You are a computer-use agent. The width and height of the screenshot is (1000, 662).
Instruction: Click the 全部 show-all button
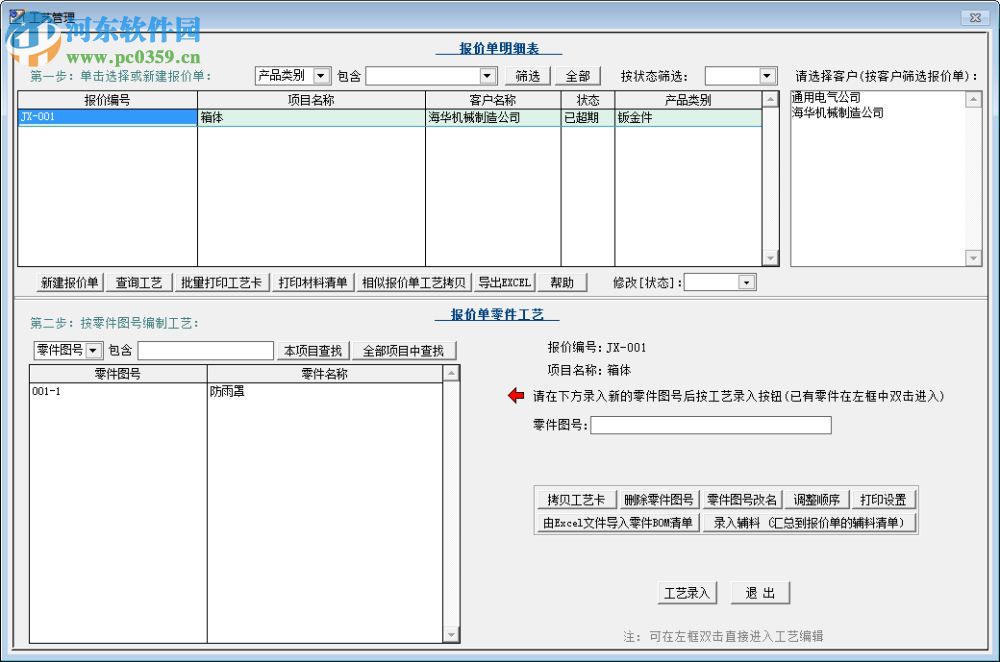click(x=578, y=77)
